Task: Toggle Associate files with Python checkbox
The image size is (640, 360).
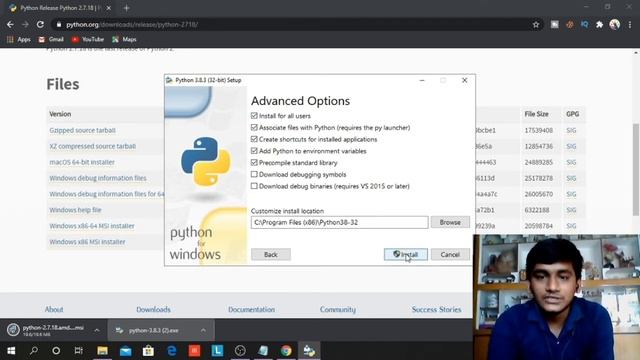Action: click(254, 128)
